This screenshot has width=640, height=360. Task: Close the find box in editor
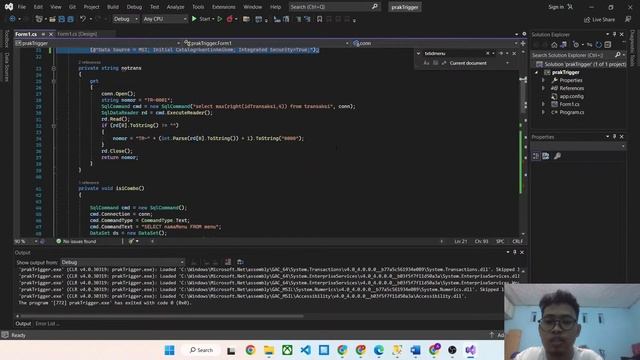(514, 53)
